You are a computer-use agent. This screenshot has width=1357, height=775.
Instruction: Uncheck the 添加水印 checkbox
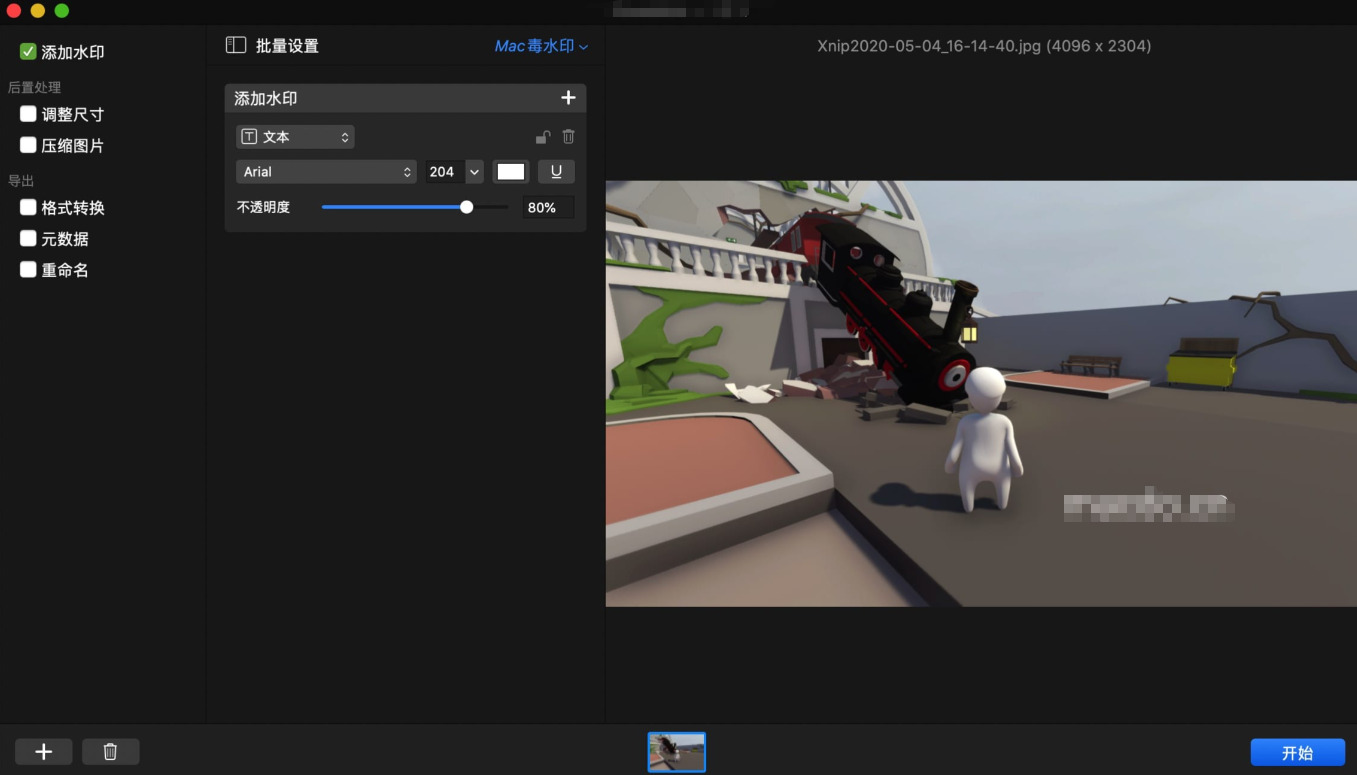pos(28,51)
